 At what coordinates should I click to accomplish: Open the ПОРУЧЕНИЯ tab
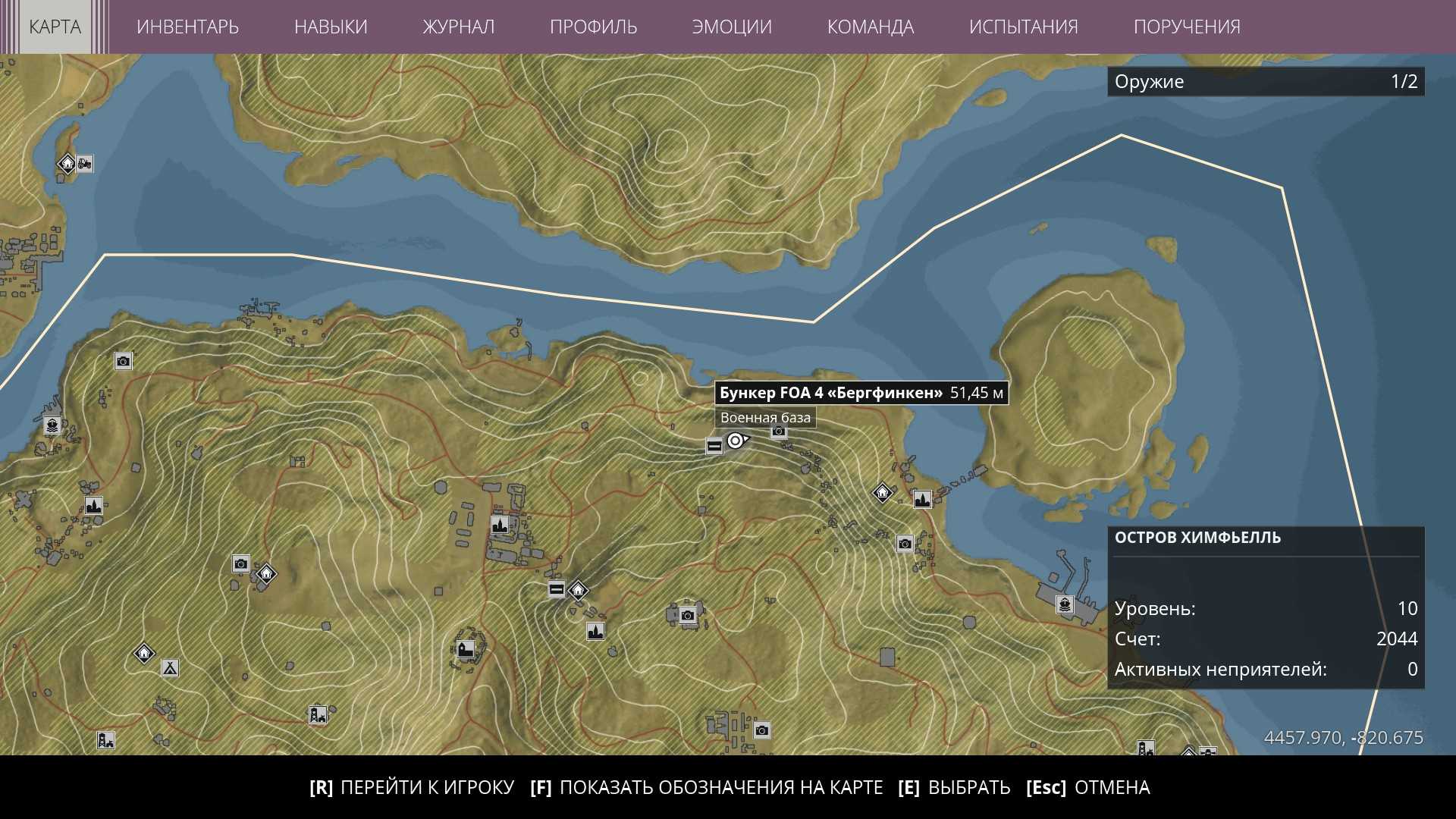click(x=1186, y=27)
